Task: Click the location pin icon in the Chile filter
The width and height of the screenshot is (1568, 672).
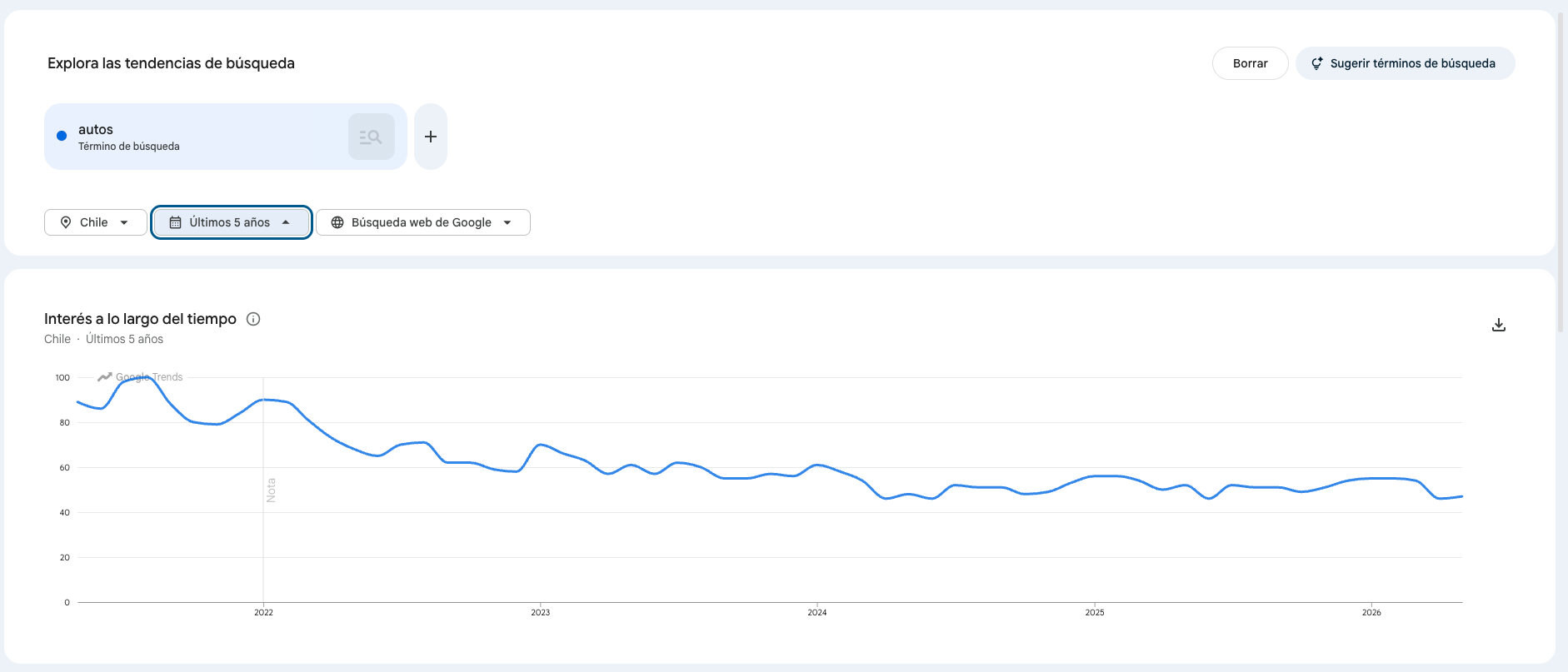Action: click(66, 222)
